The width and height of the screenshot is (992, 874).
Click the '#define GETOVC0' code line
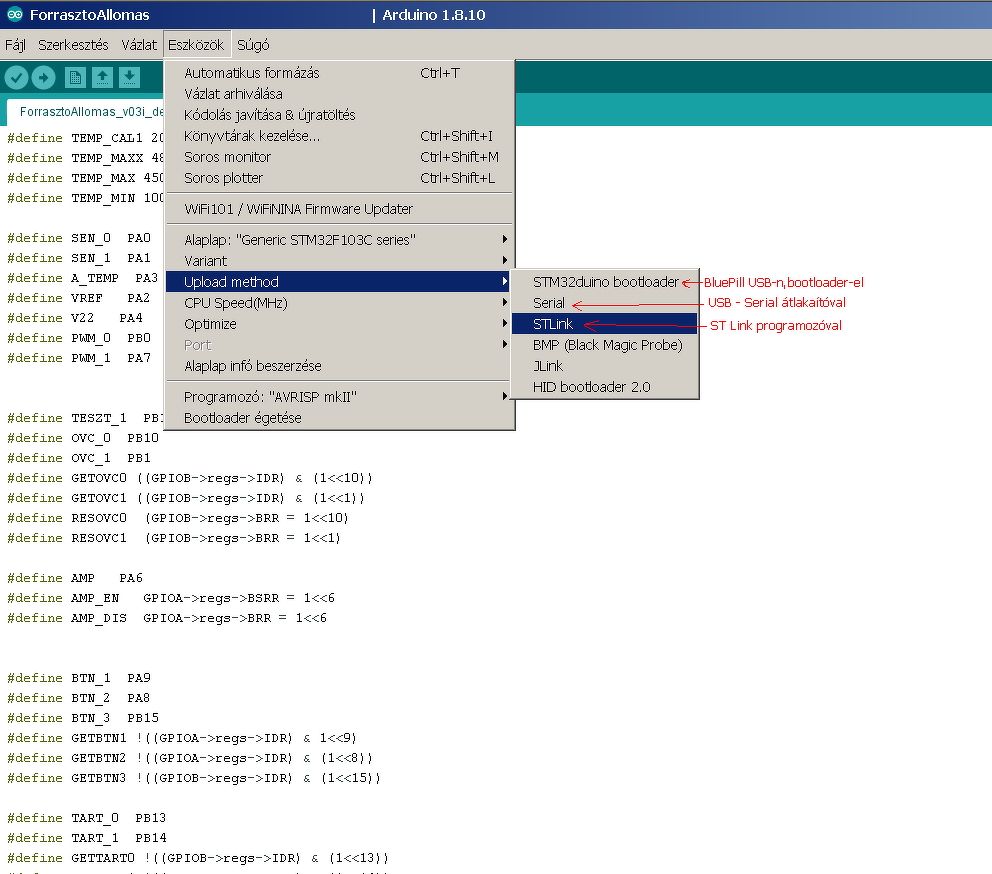tap(190, 478)
